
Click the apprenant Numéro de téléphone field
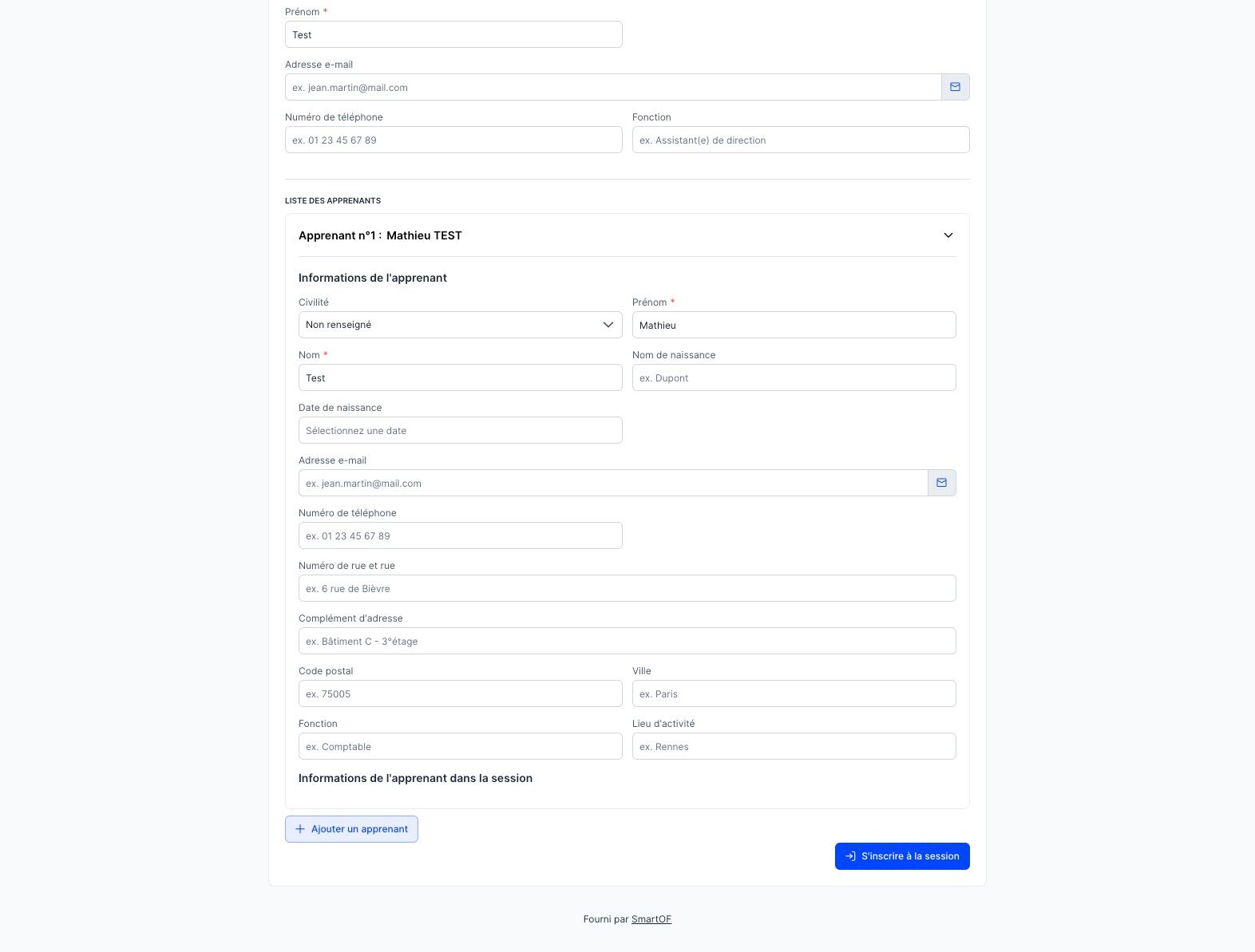coord(460,535)
